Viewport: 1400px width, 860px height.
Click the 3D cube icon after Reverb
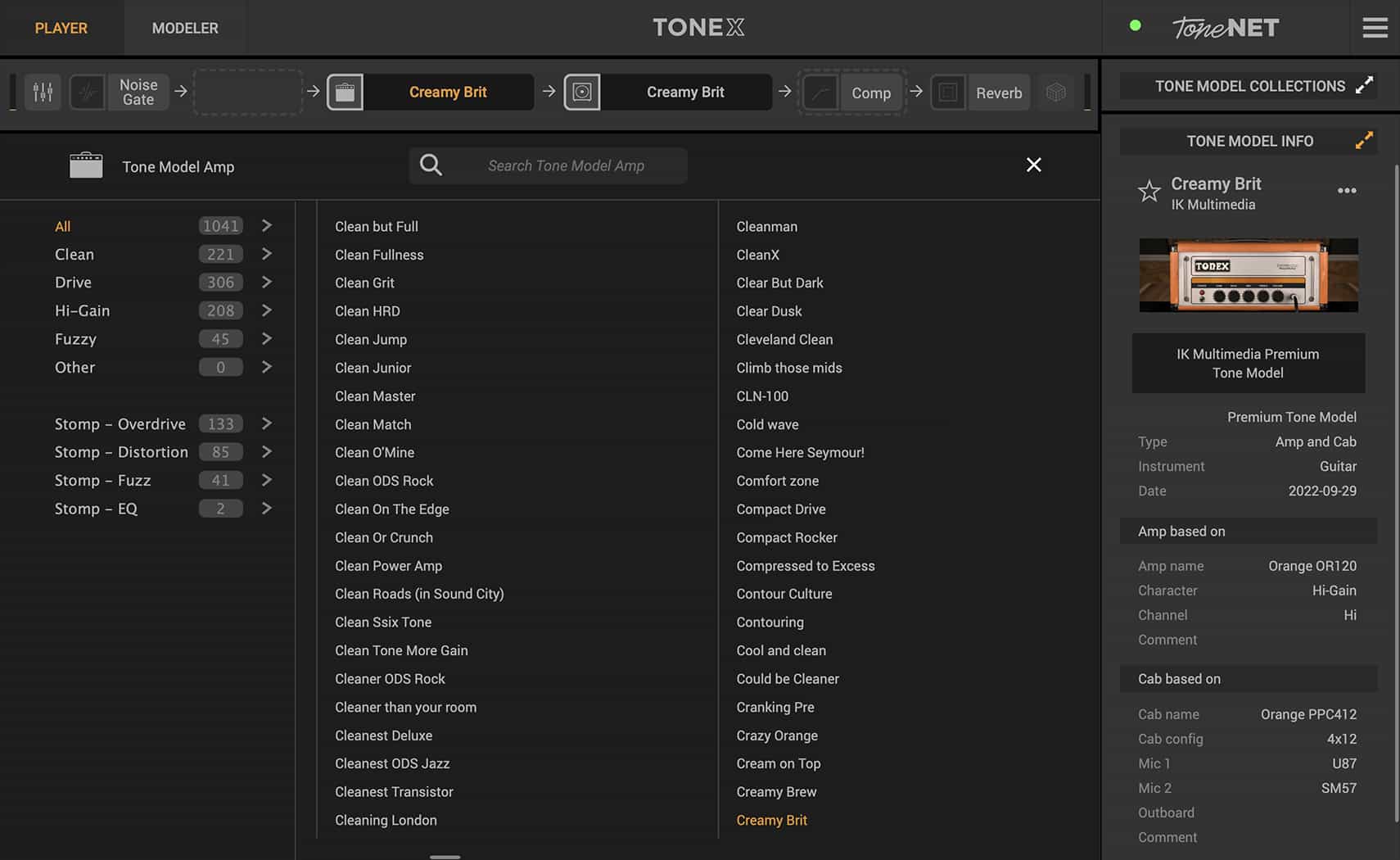pos(1056,93)
